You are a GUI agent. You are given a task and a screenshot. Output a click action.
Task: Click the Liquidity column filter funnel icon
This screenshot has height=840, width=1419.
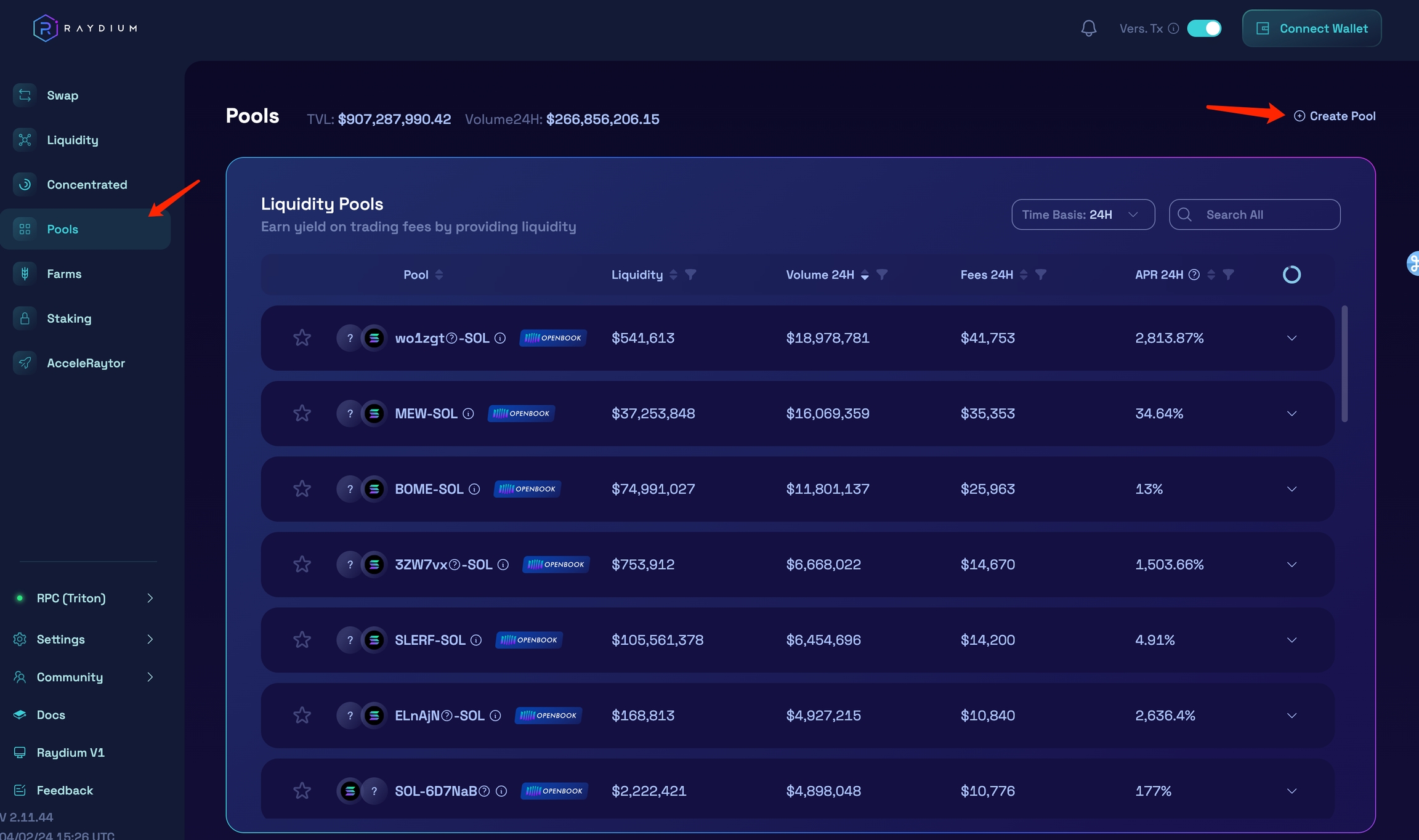[x=690, y=275]
